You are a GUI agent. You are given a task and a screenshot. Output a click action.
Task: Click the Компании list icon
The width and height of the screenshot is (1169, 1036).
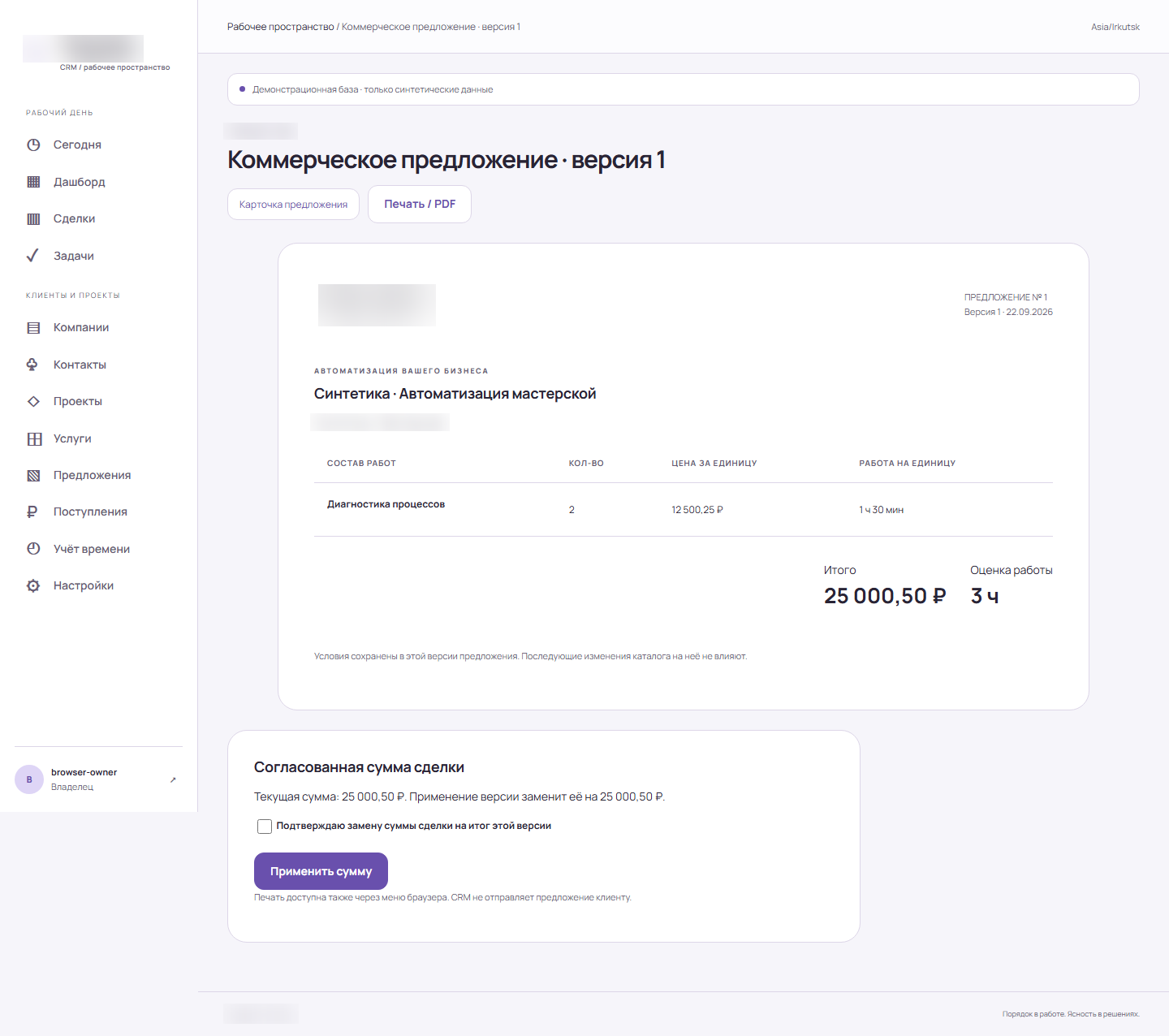coord(33,328)
